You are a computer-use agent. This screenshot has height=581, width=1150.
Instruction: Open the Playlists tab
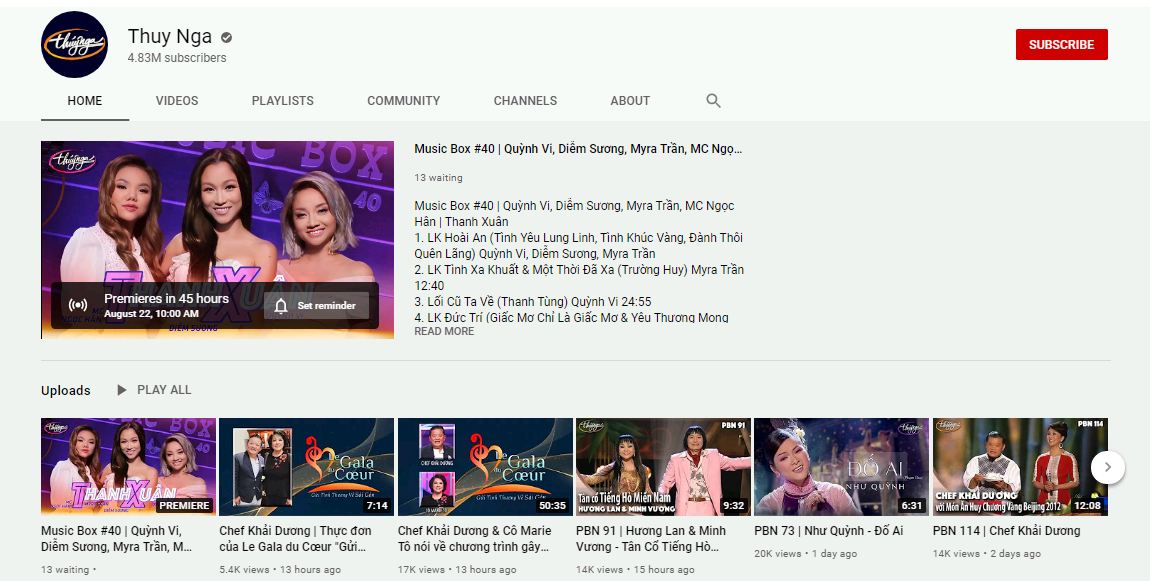[283, 101]
